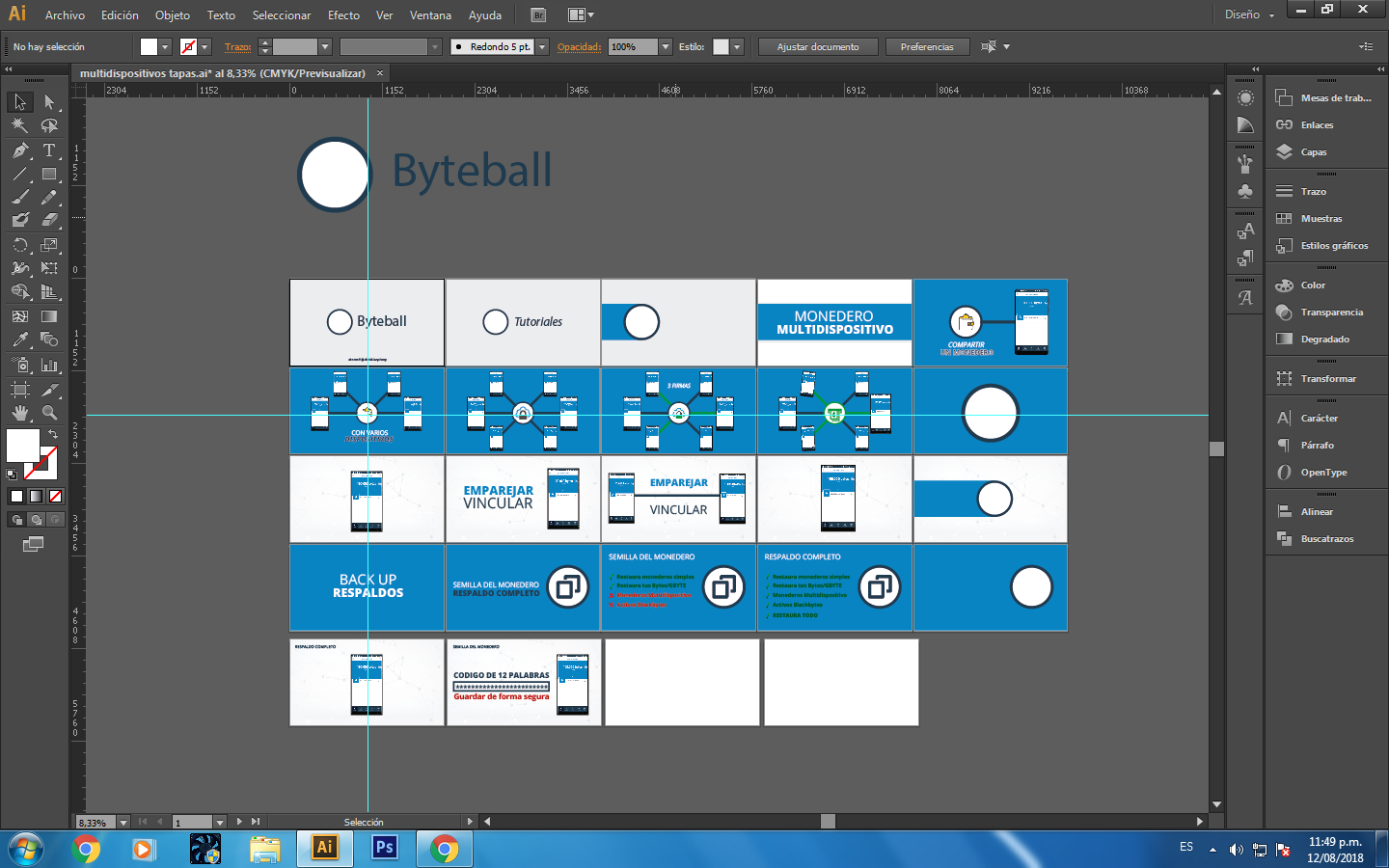Expand the stroke weight dropdown

pos(325,47)
